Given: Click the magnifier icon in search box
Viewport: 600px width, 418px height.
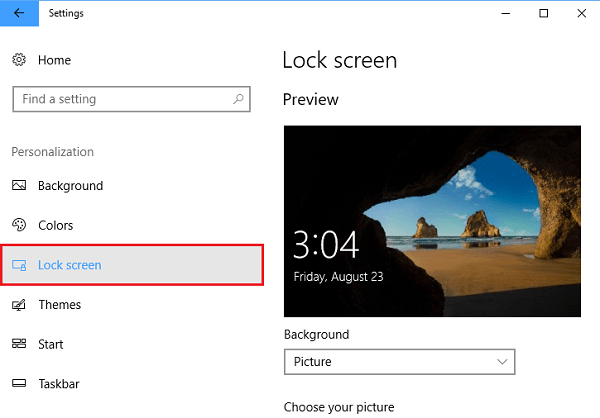Looking at the screenshot, I should pyautogui.click(x=238, y=99).
